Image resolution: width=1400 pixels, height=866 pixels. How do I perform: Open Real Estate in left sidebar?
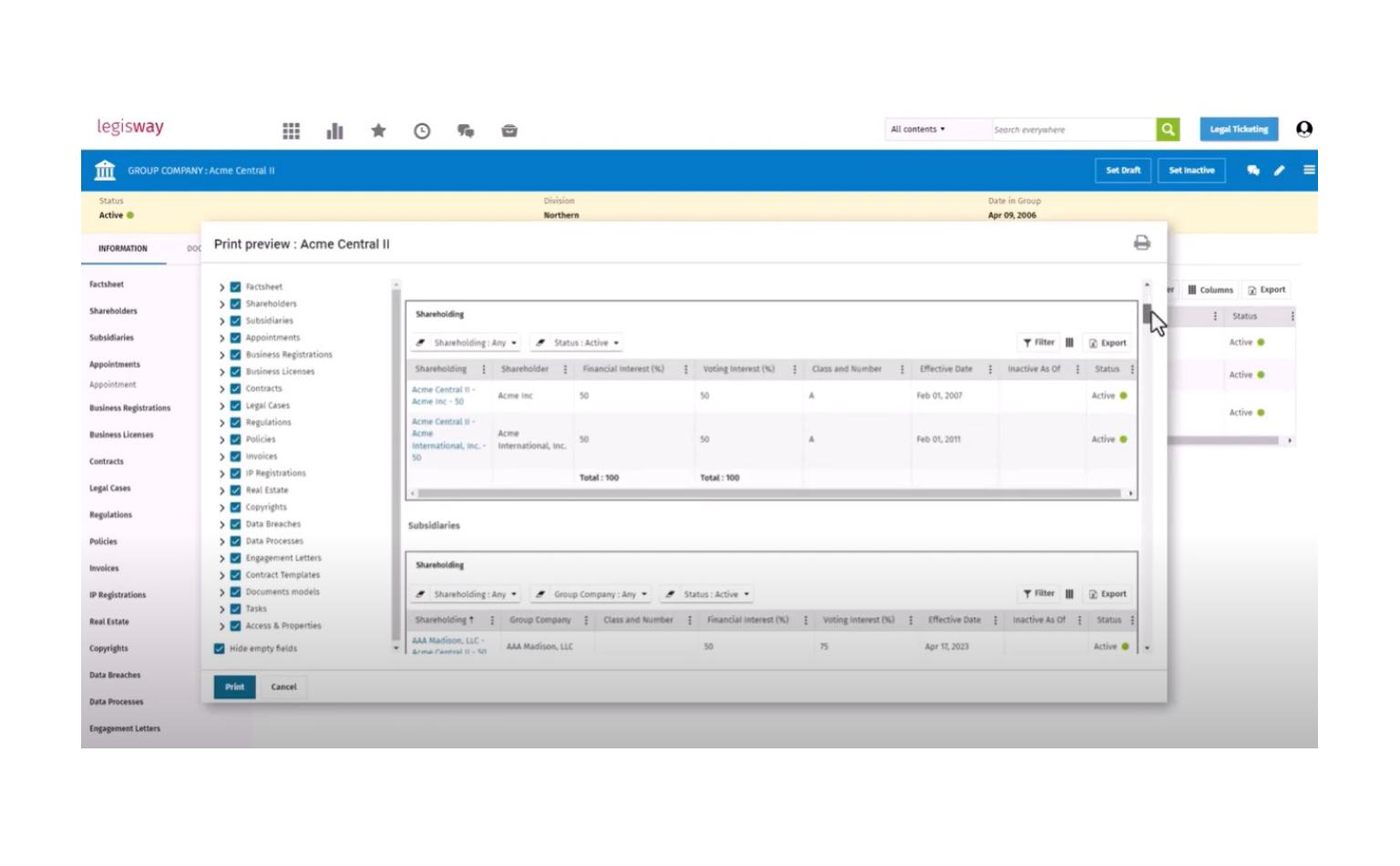coord(108,622)
